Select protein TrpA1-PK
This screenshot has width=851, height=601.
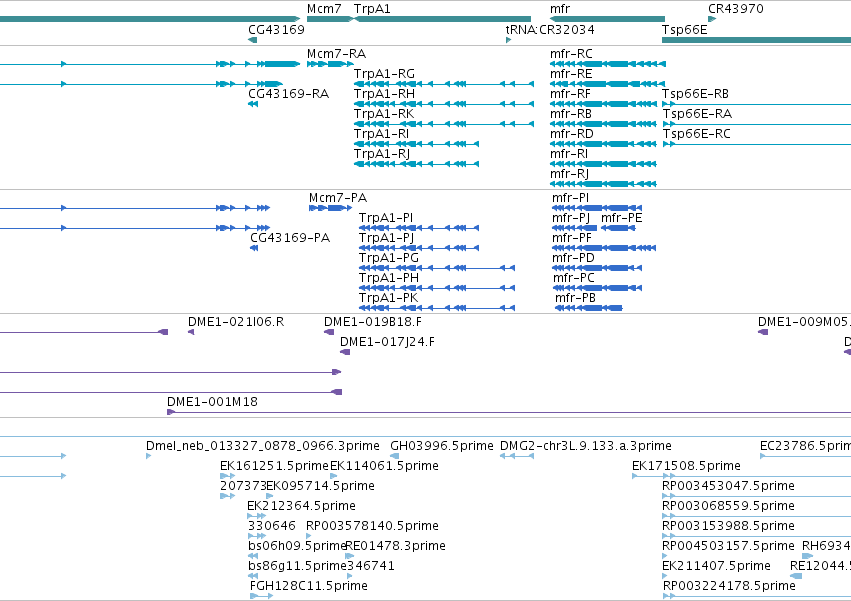coord(389,298)
